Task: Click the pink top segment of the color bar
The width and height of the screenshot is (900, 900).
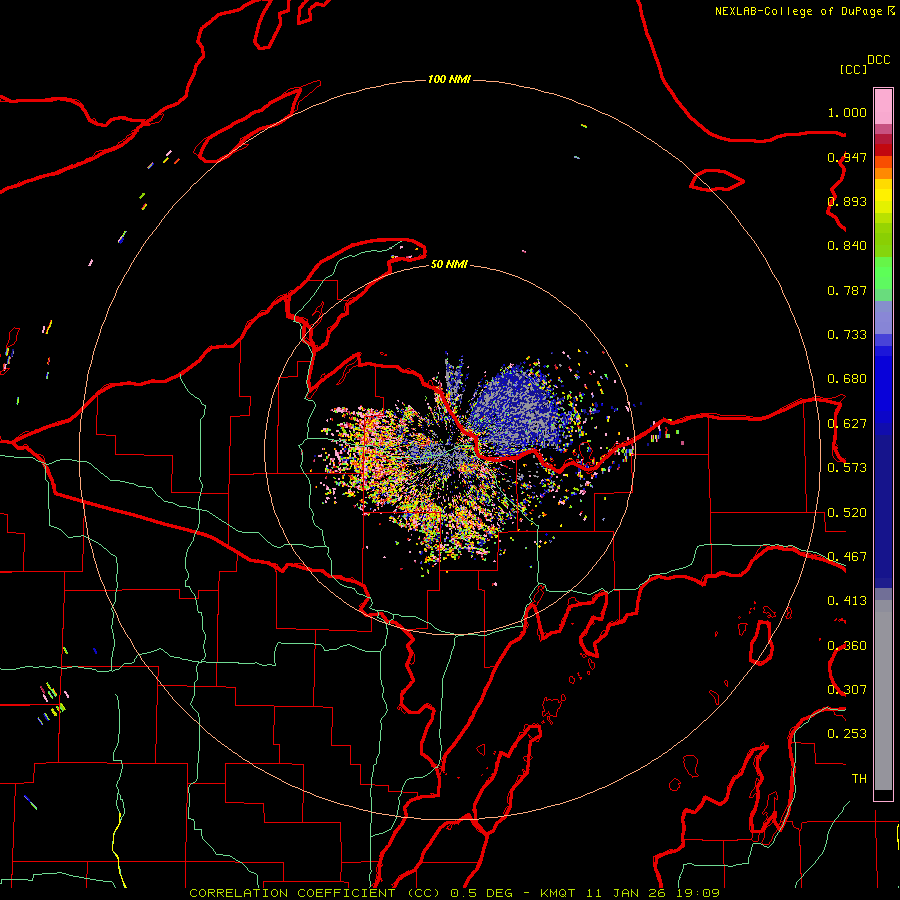Action: click(x=883, y=107)
